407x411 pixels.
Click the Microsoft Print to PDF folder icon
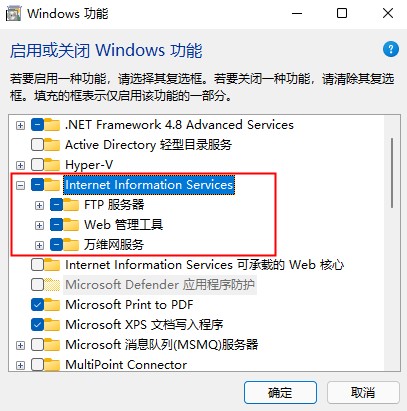point(52,304)
